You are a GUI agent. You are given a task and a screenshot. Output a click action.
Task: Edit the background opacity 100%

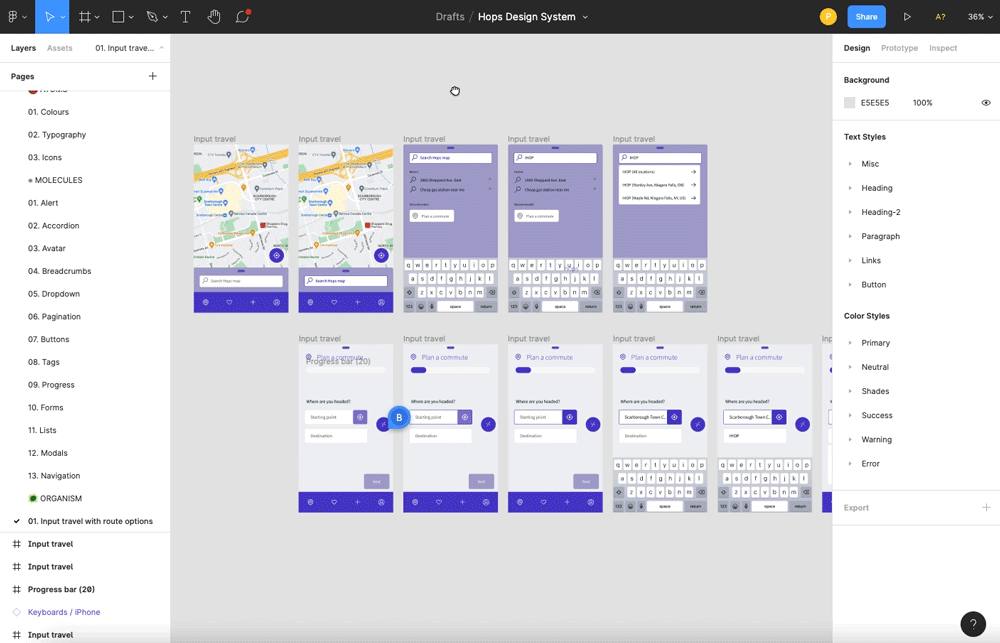click(x=922, y=103)
